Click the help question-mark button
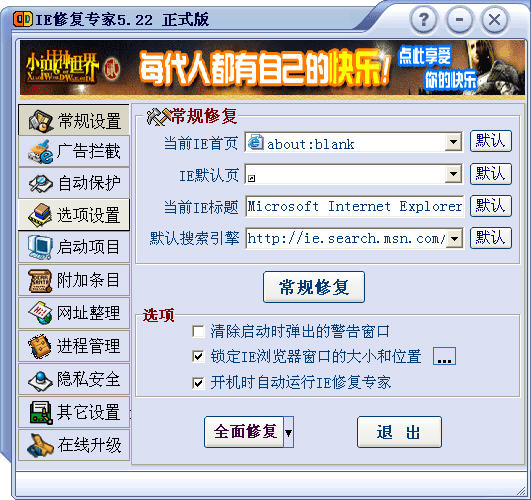This screenshot has width=531, height=500. [423, 20]
